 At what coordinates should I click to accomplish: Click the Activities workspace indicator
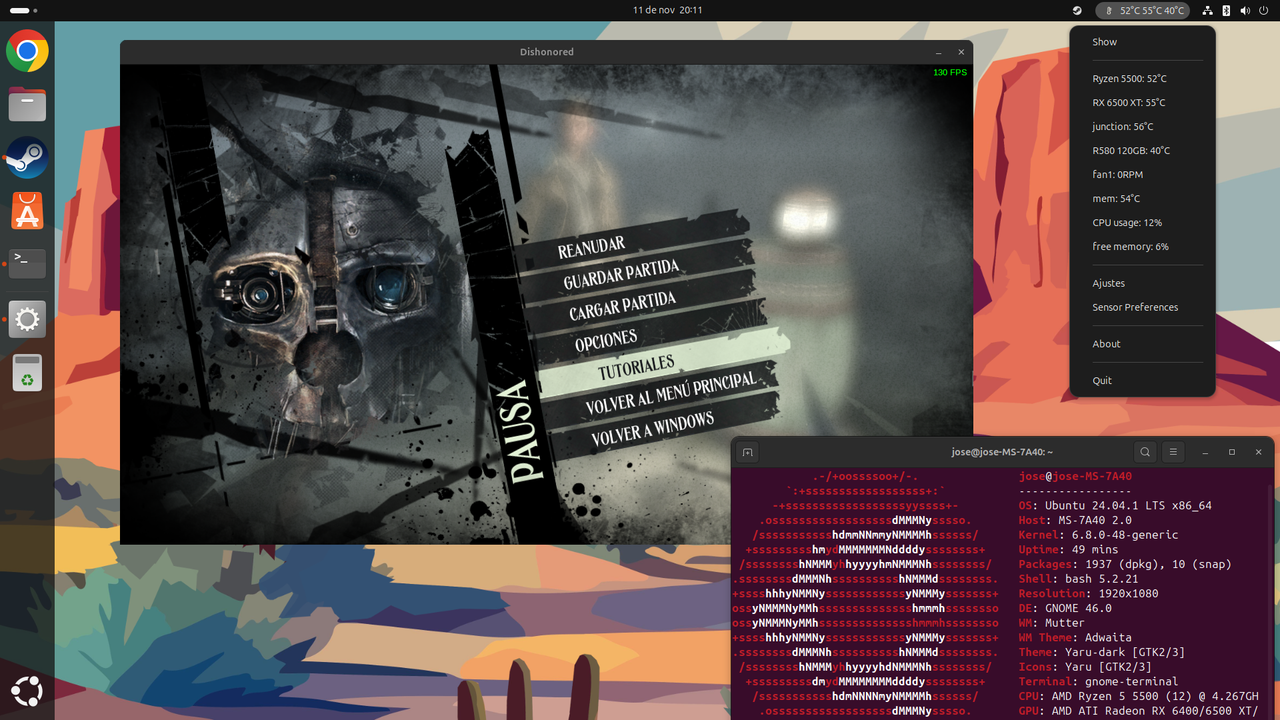point(23,10)
